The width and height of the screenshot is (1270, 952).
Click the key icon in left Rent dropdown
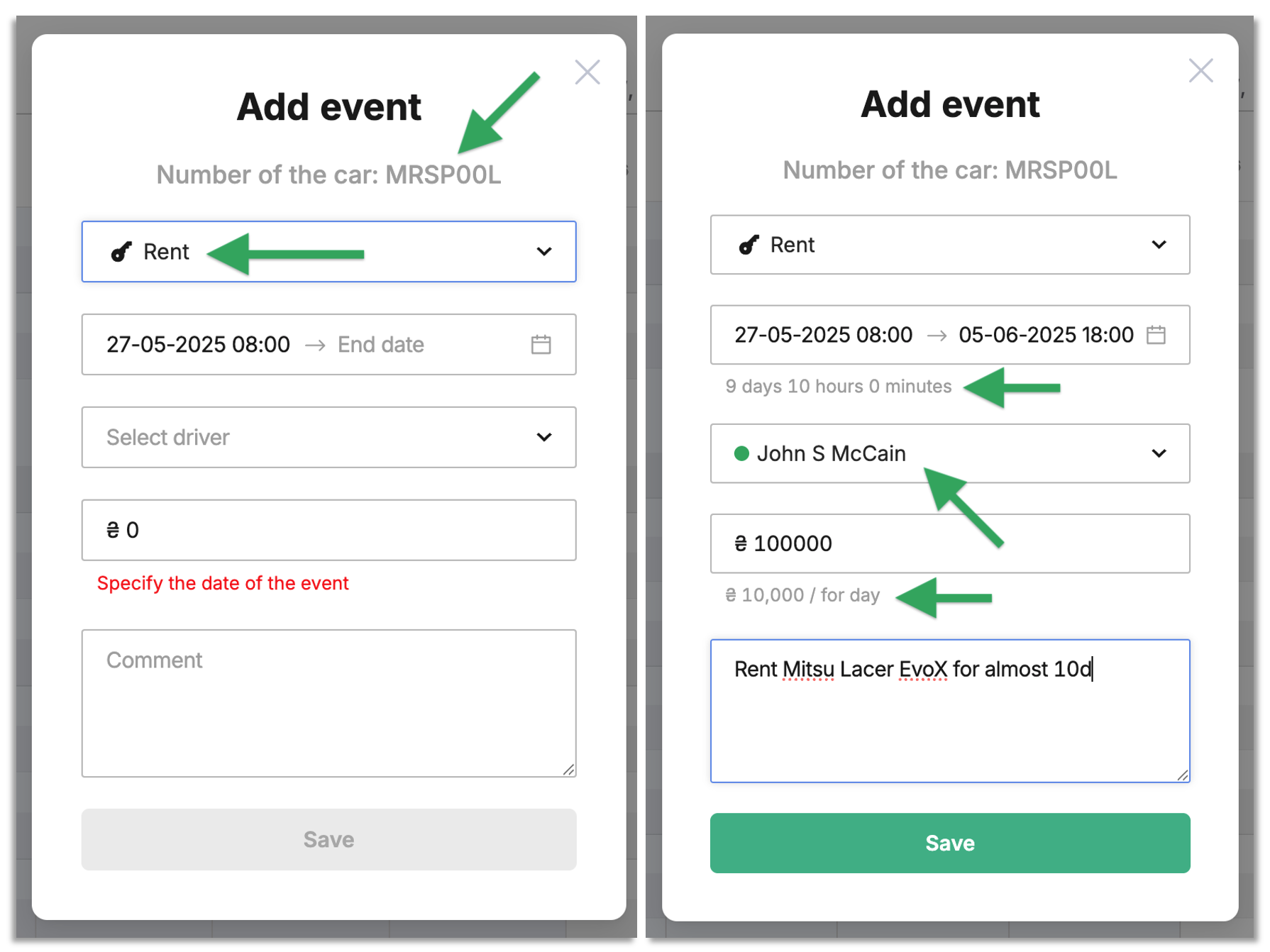121,252
